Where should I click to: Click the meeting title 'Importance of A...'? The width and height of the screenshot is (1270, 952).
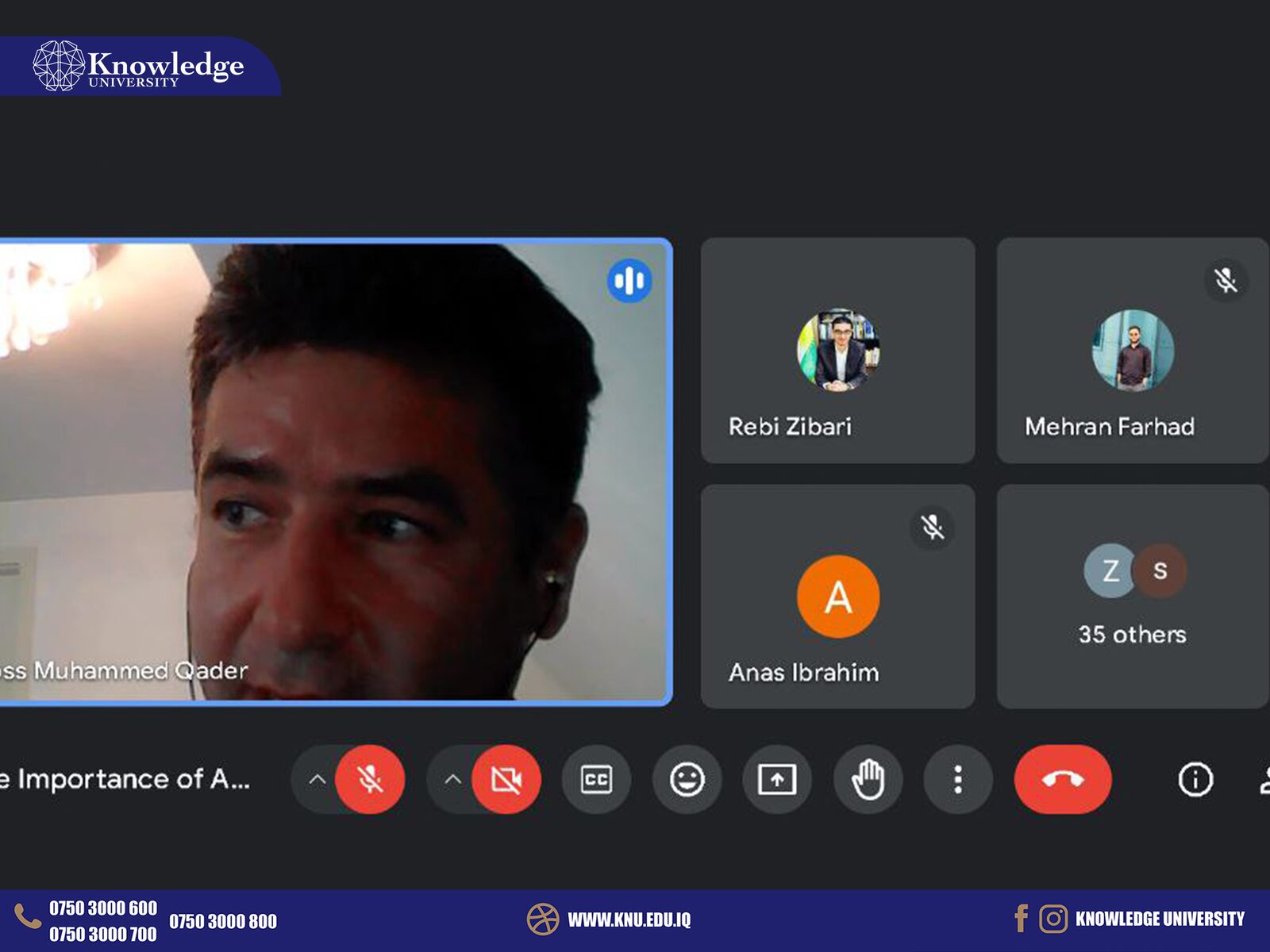coord(125,779)
